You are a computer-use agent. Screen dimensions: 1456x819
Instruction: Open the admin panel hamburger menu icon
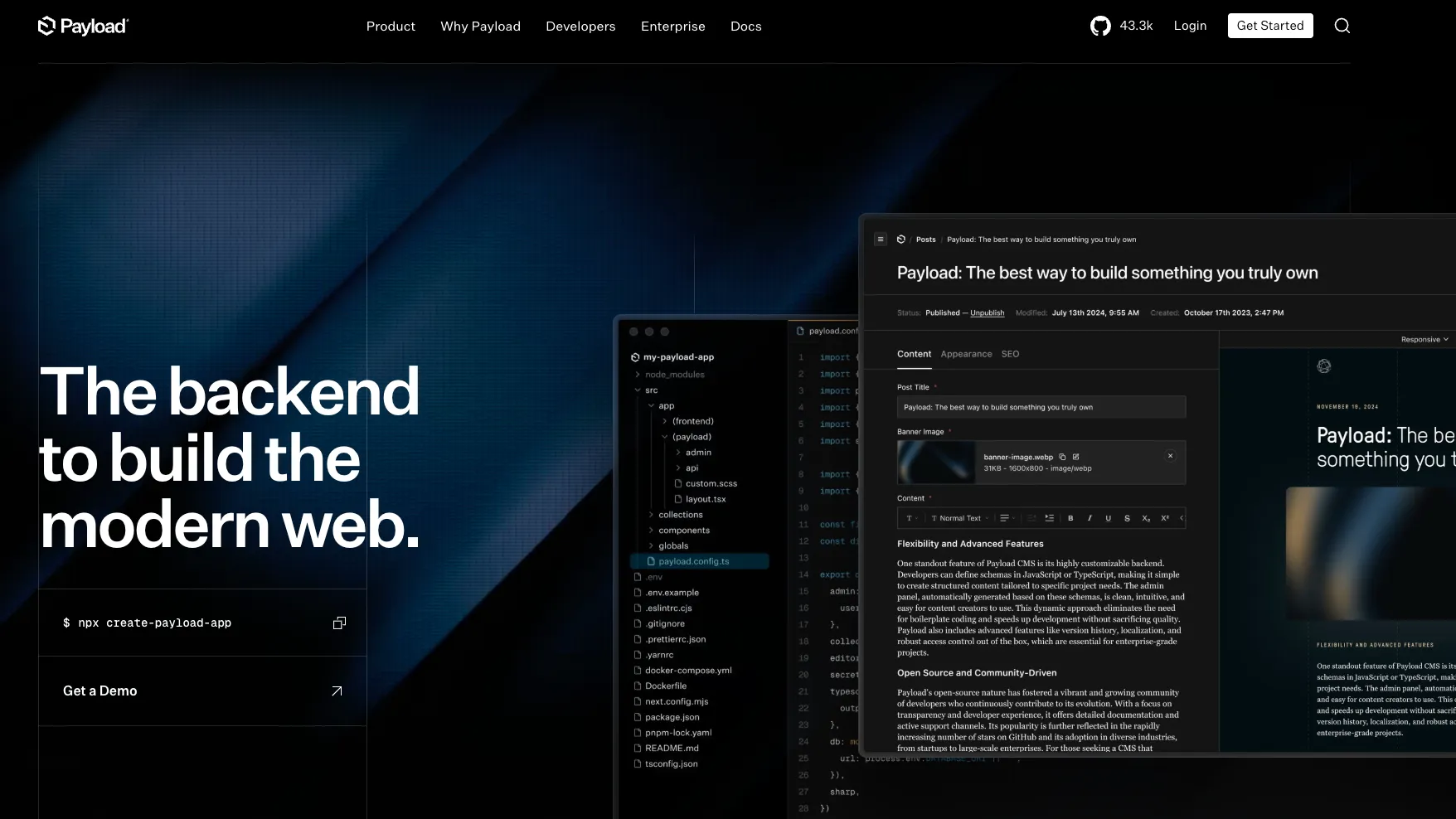[x=881, y=240]
